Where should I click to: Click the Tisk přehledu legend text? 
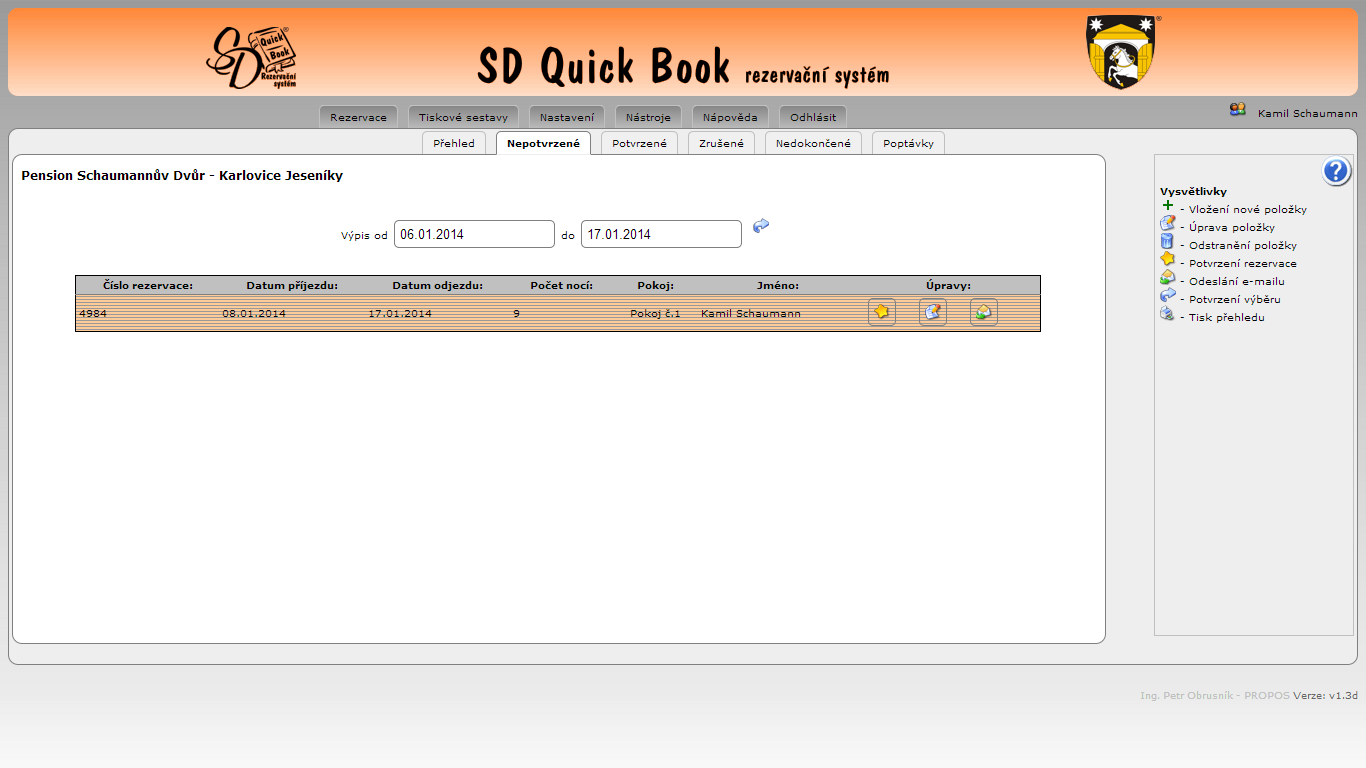tap(1227, 317)
